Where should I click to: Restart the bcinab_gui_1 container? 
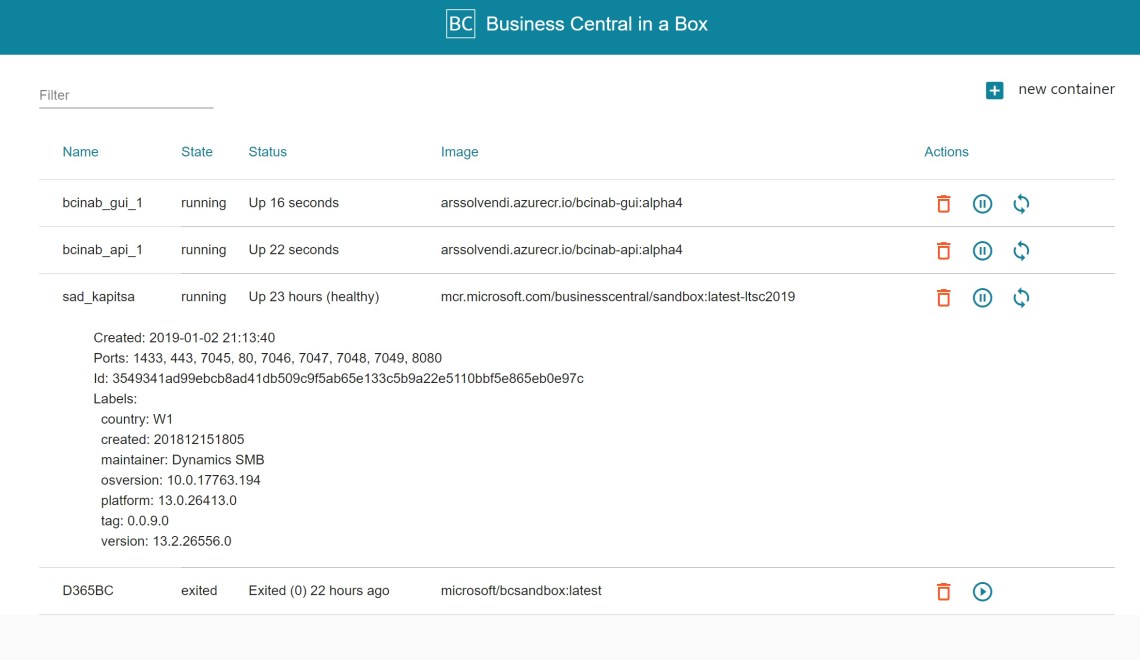click(1021, 204)
